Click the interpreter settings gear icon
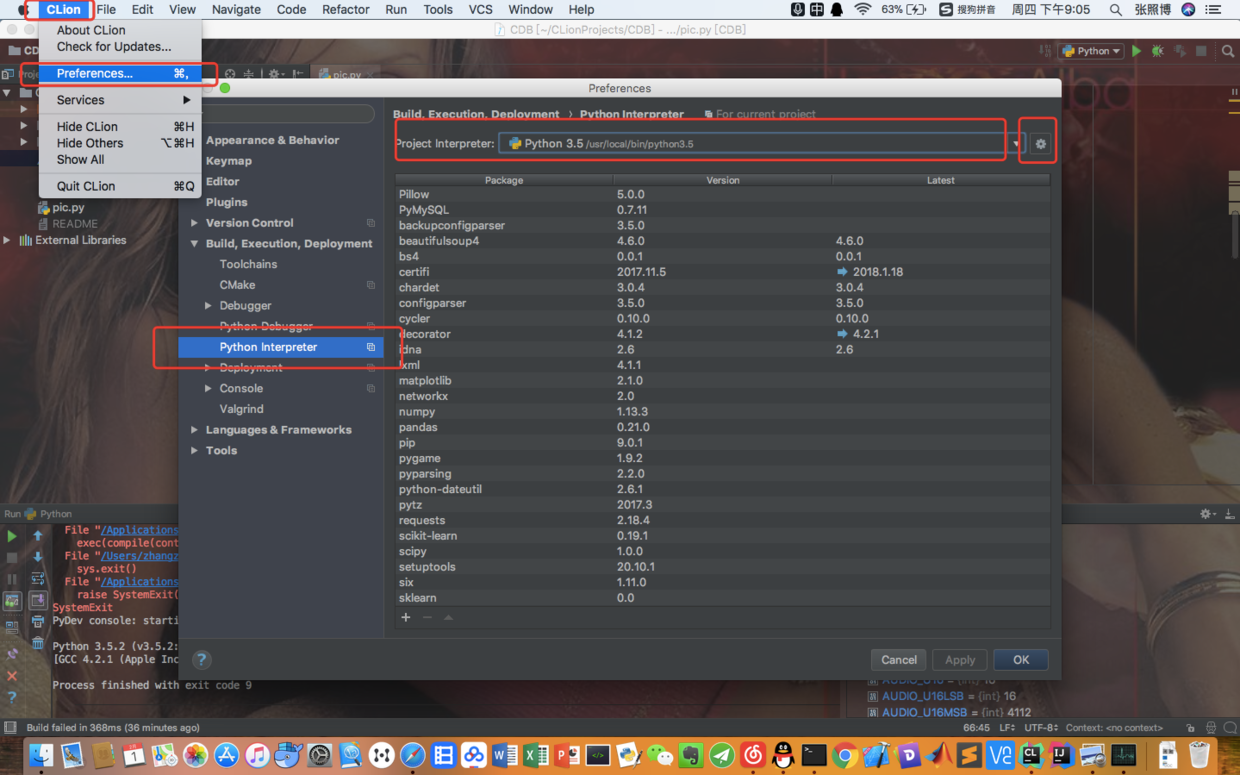1240x775 pixels. pos(1041,144)
